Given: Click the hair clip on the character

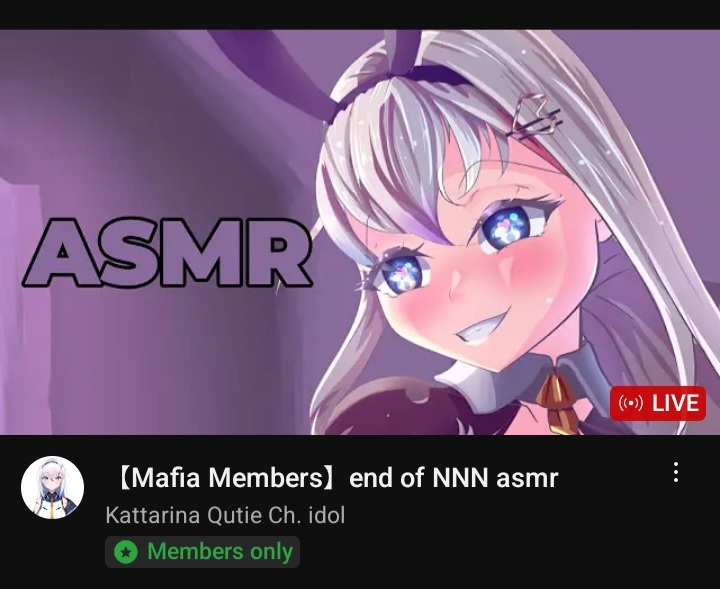Looking at the screenshot, I should [535, 117].
